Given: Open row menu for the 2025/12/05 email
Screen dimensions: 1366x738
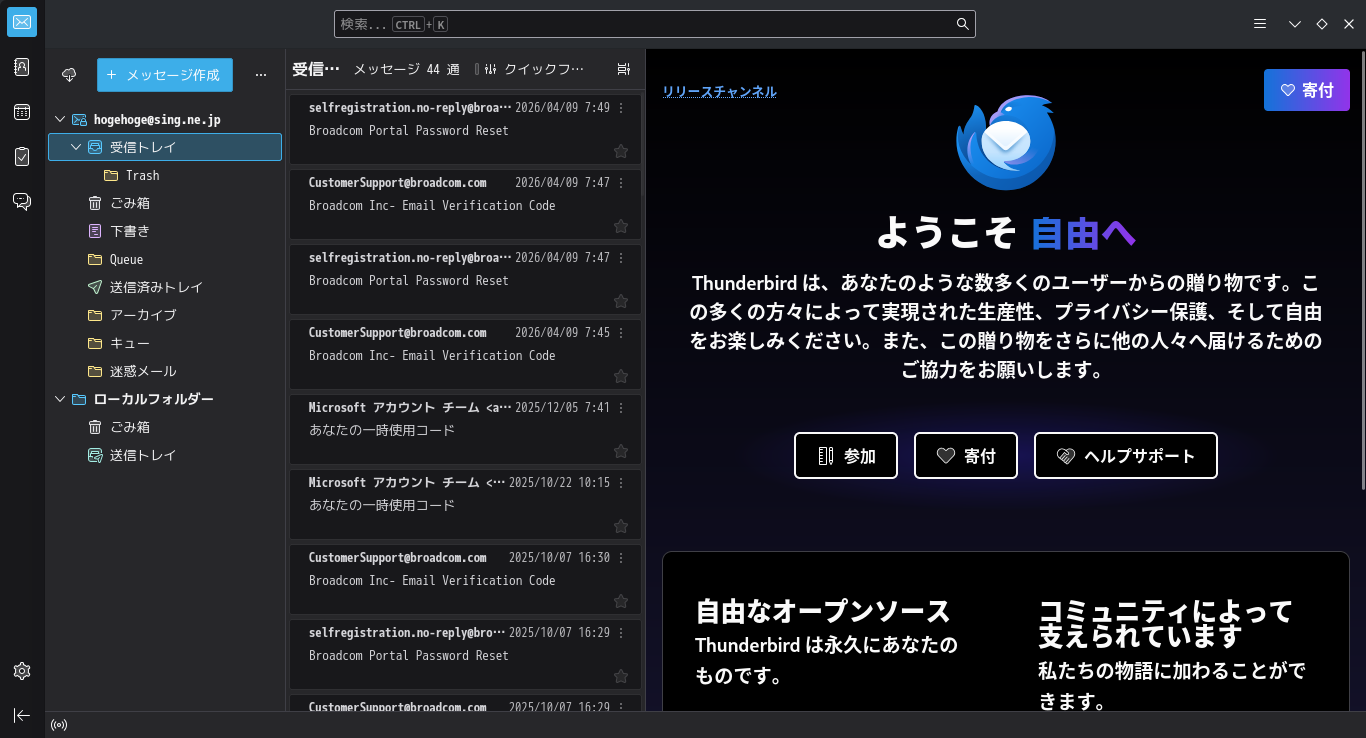Looking at the screenshot, I should pos(621,408).
